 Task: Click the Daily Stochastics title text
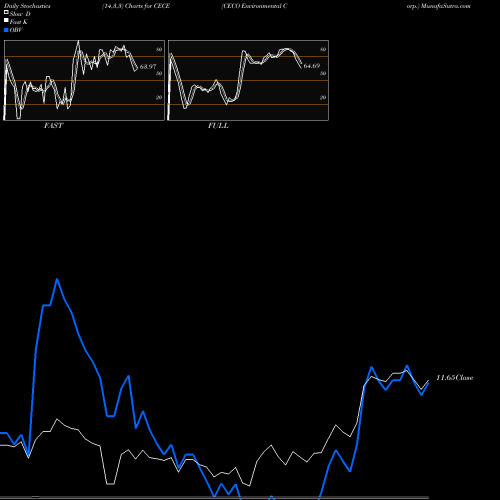click(x=27, y=6)
